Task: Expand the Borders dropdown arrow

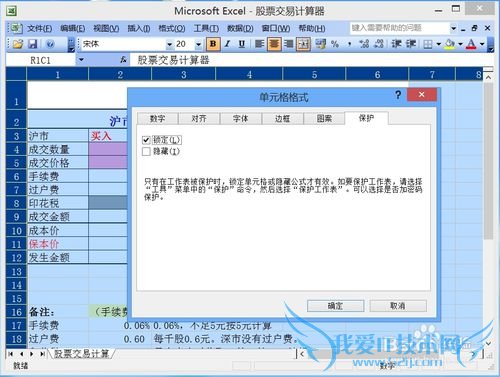Action: tap(439, 44)
